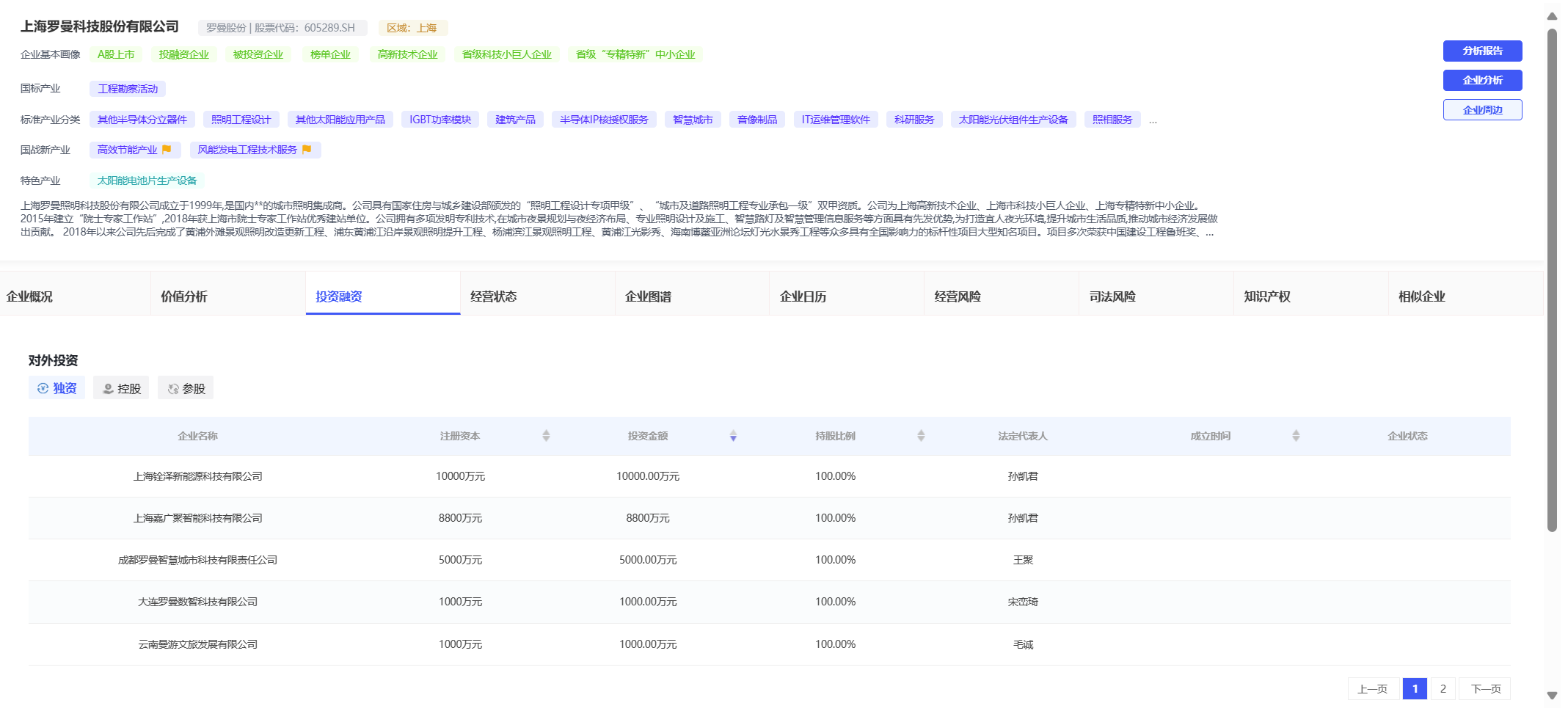Go to 上一页 in pagination
Image resolution: width=1568 pixels, height=725 pixels.
[x=1372, y=688]
